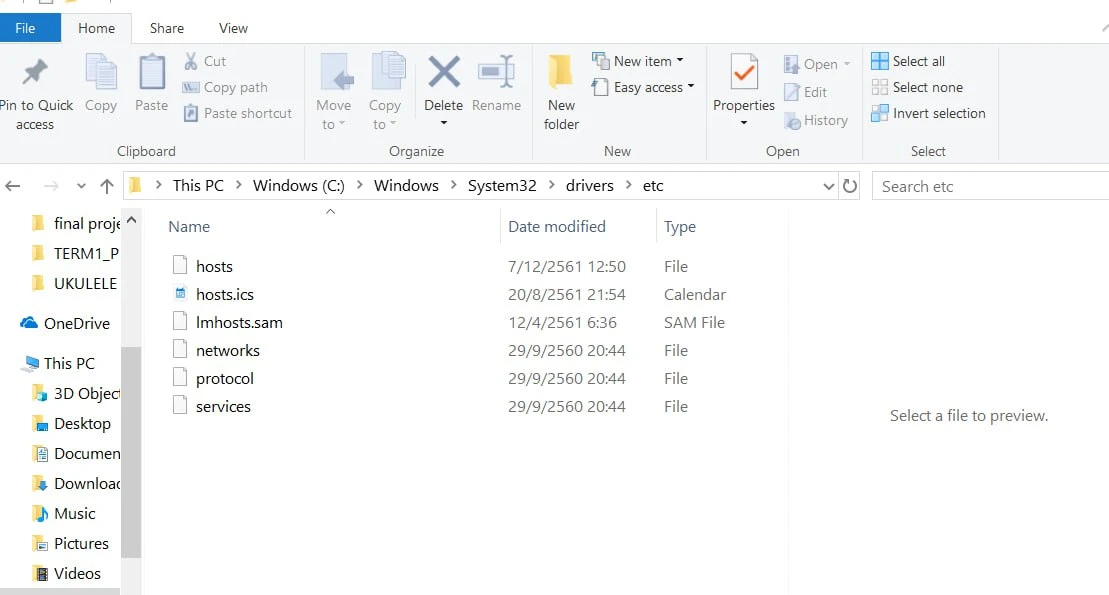Click the Music folder icon in sidebar

click(x=41, y=514)
